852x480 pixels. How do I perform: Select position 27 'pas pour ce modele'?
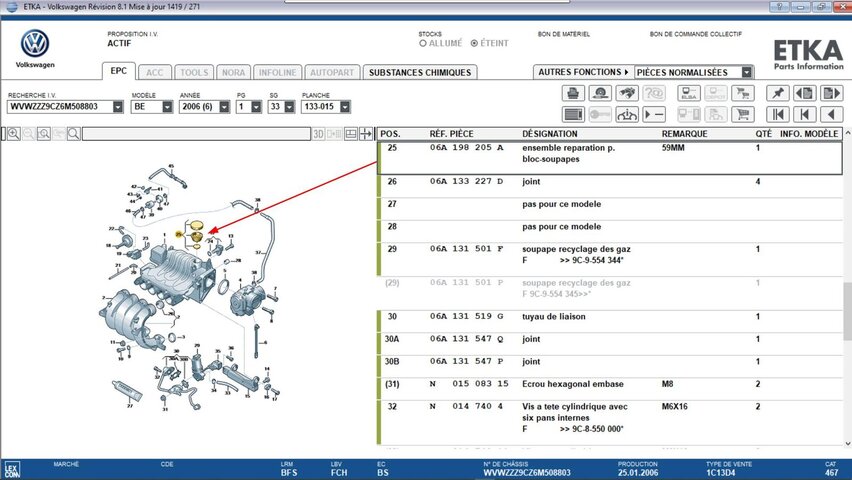610,209
